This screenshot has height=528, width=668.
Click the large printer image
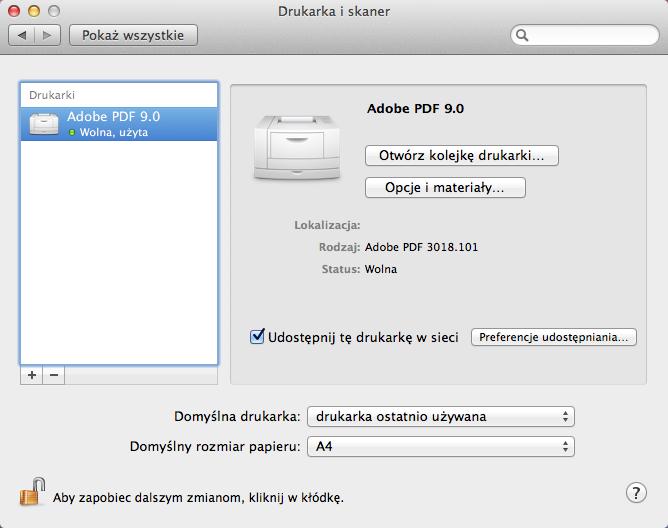[297, 147]
